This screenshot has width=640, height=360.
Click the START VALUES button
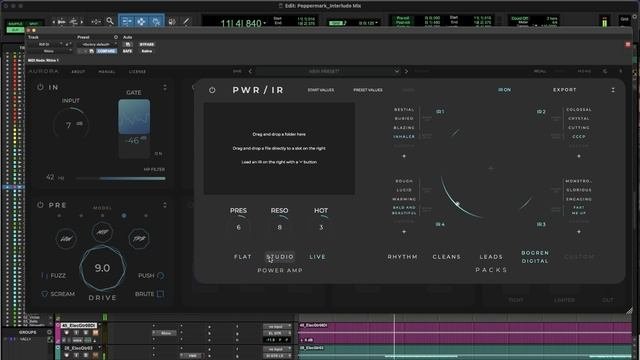coord(321,90)
